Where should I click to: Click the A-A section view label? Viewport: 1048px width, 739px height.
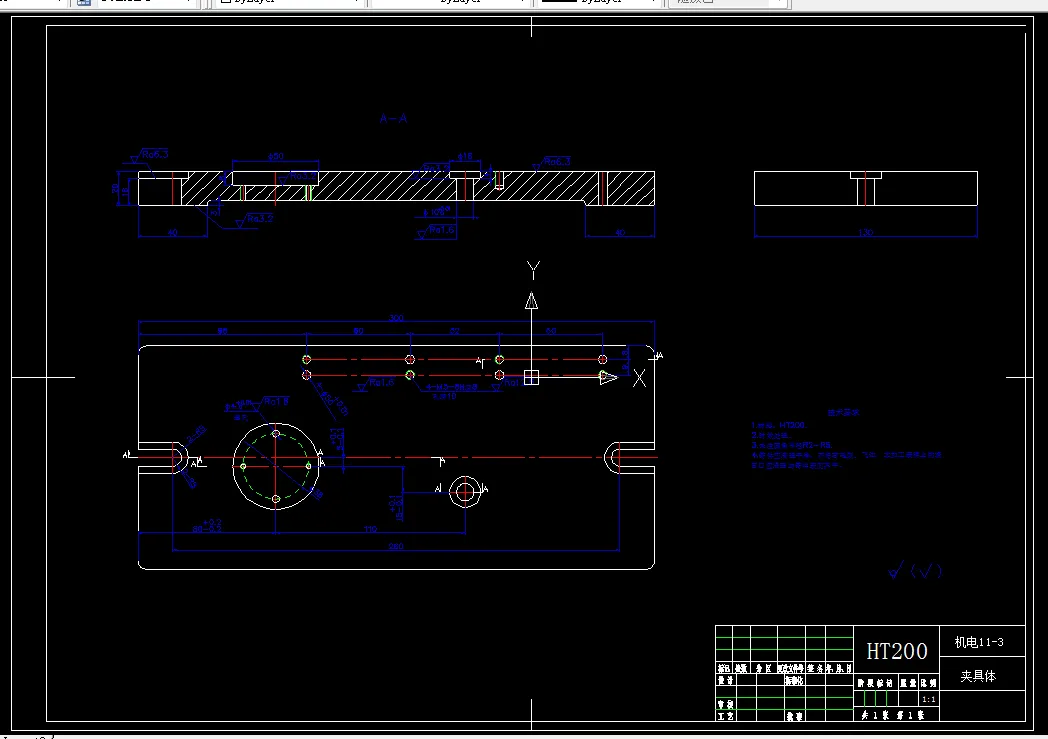click(393, 119)
